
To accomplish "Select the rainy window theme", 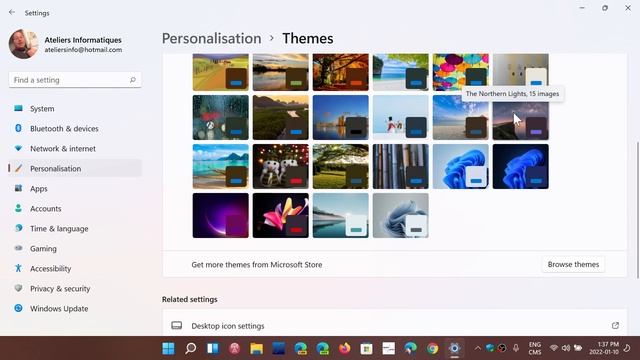I will [x=220, y=118].
